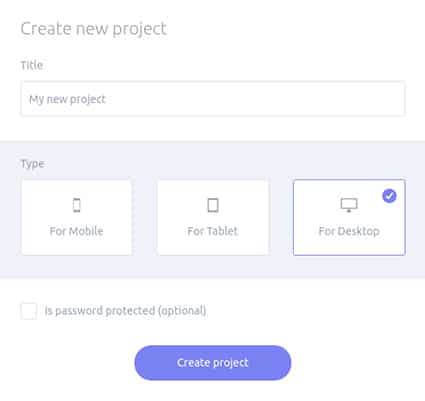Click the 'For Mobile' text label

[x=76, y=231]
